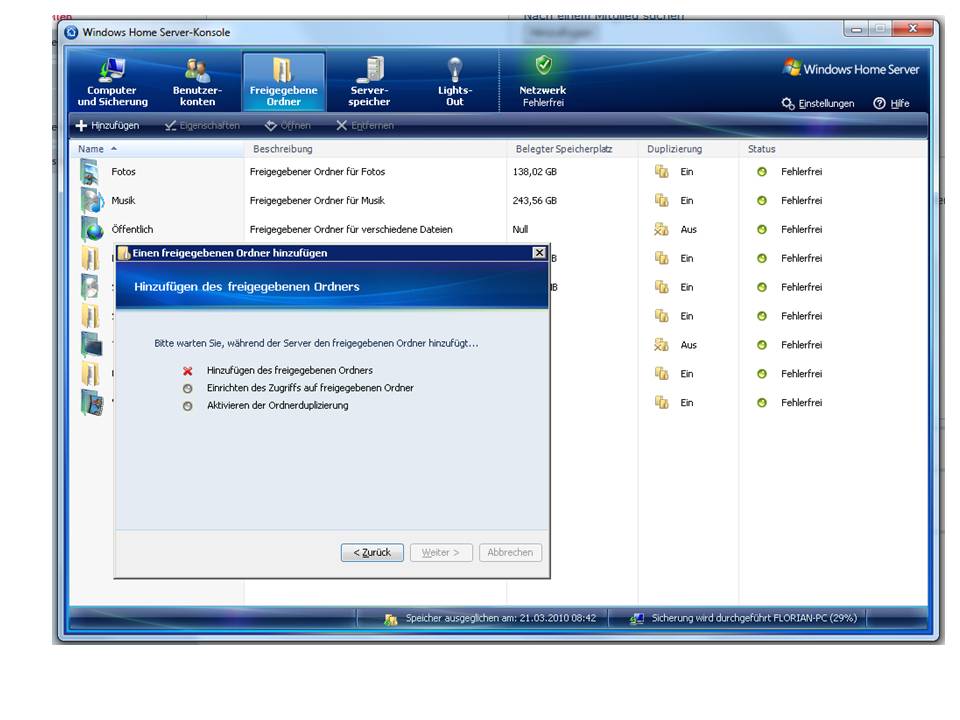Image resolution: width=960 pixels, height=720 pixels.
Task: Open Einstellungen settings
Action: pos(818,103)
